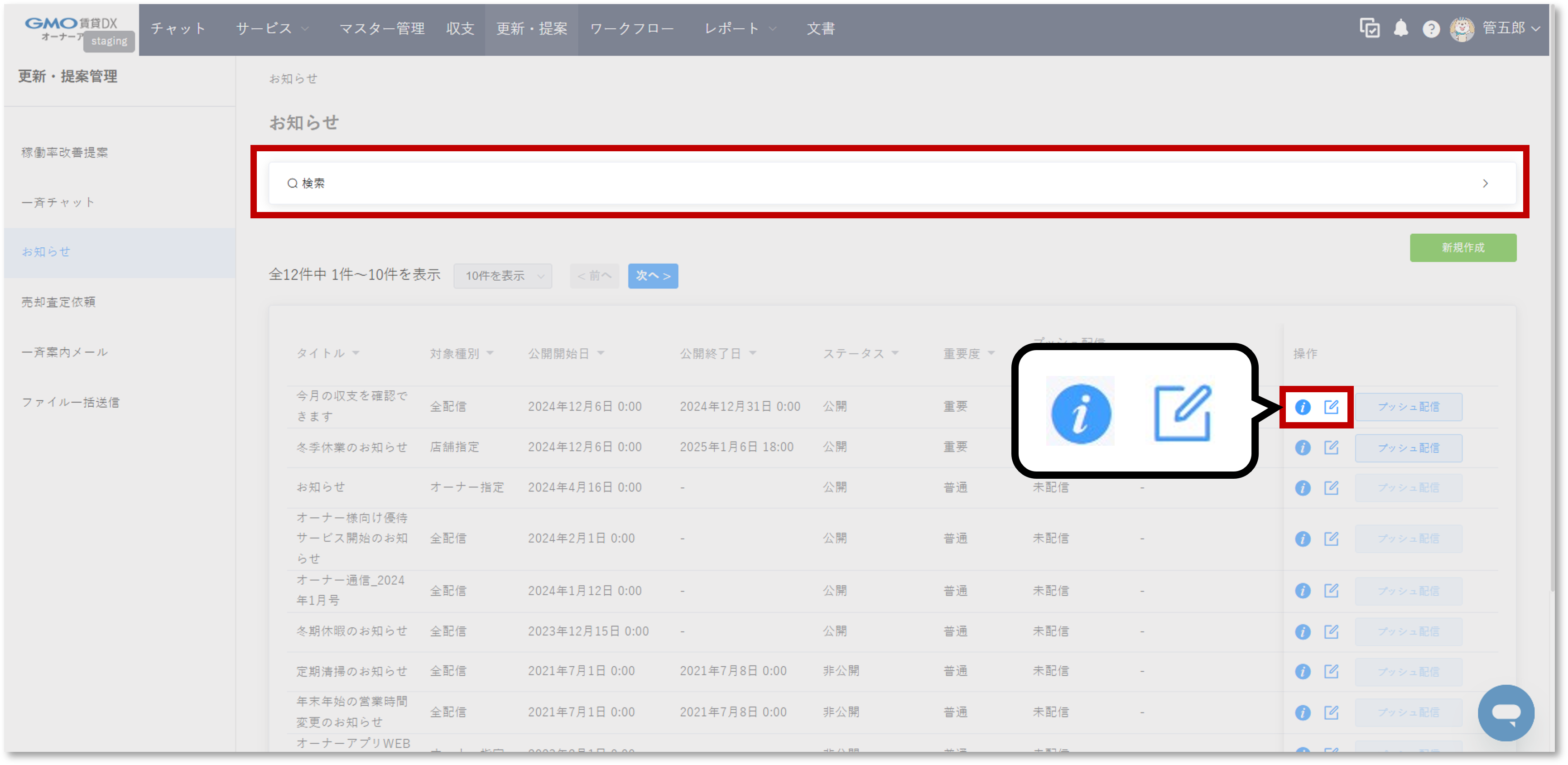Edit the 冬季休業のお知らせ notice
The width and height of the screenshot is (1568, 765).
pos(1331,448)
